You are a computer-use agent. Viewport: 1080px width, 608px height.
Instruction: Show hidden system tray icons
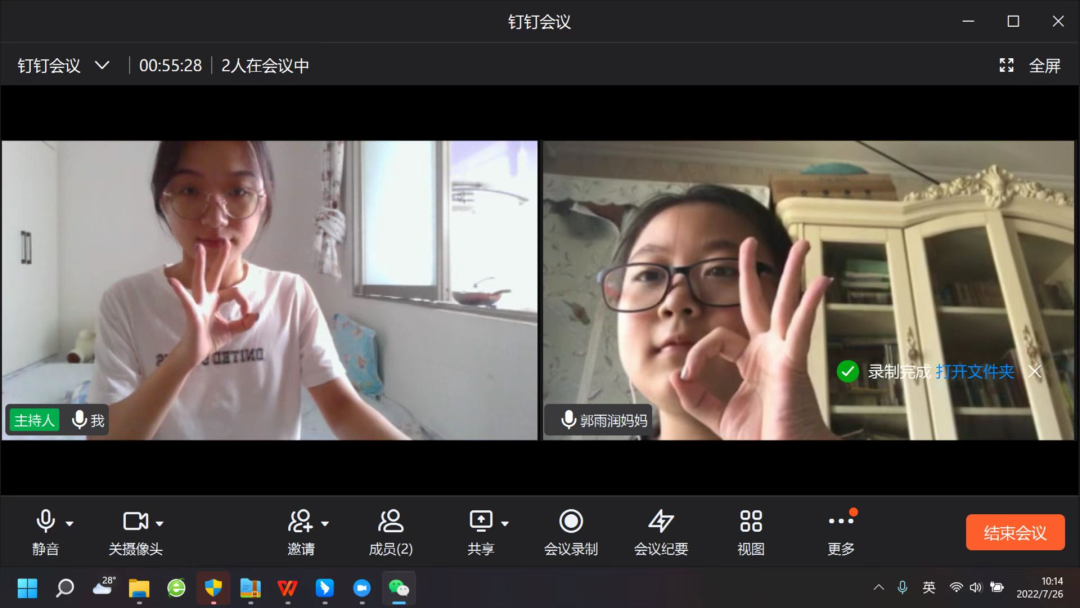pyautogui.click(x=879, y=587)
